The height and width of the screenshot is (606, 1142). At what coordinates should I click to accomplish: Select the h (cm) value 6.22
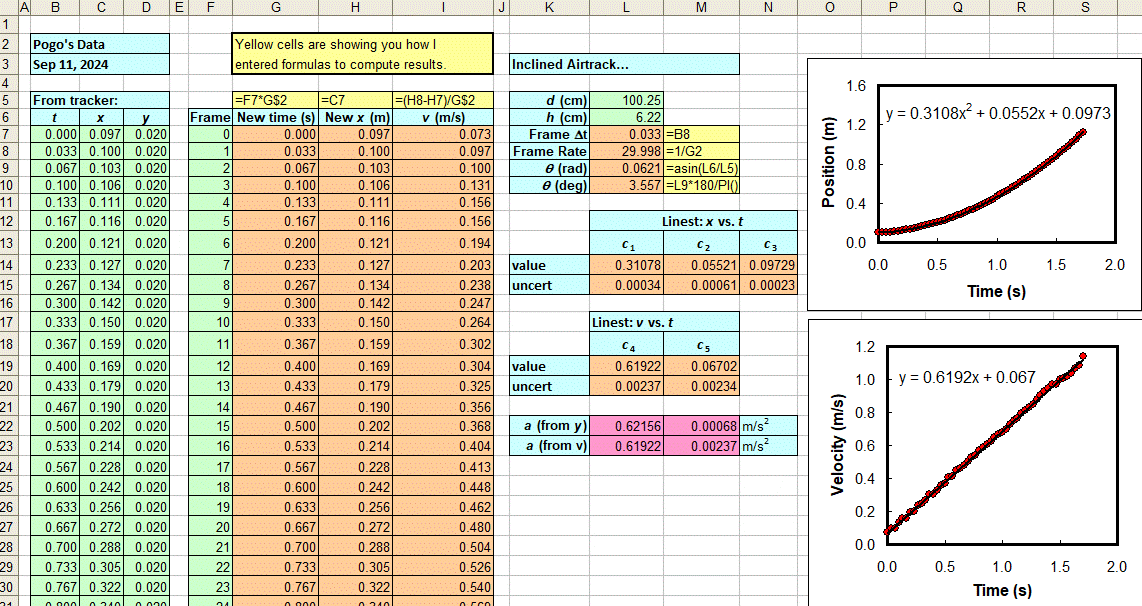click(x=626, y=117)
